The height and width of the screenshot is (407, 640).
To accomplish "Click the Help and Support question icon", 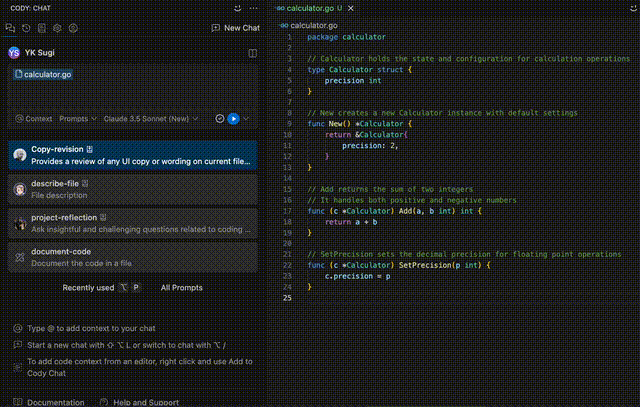I will (x=104, y=402).
